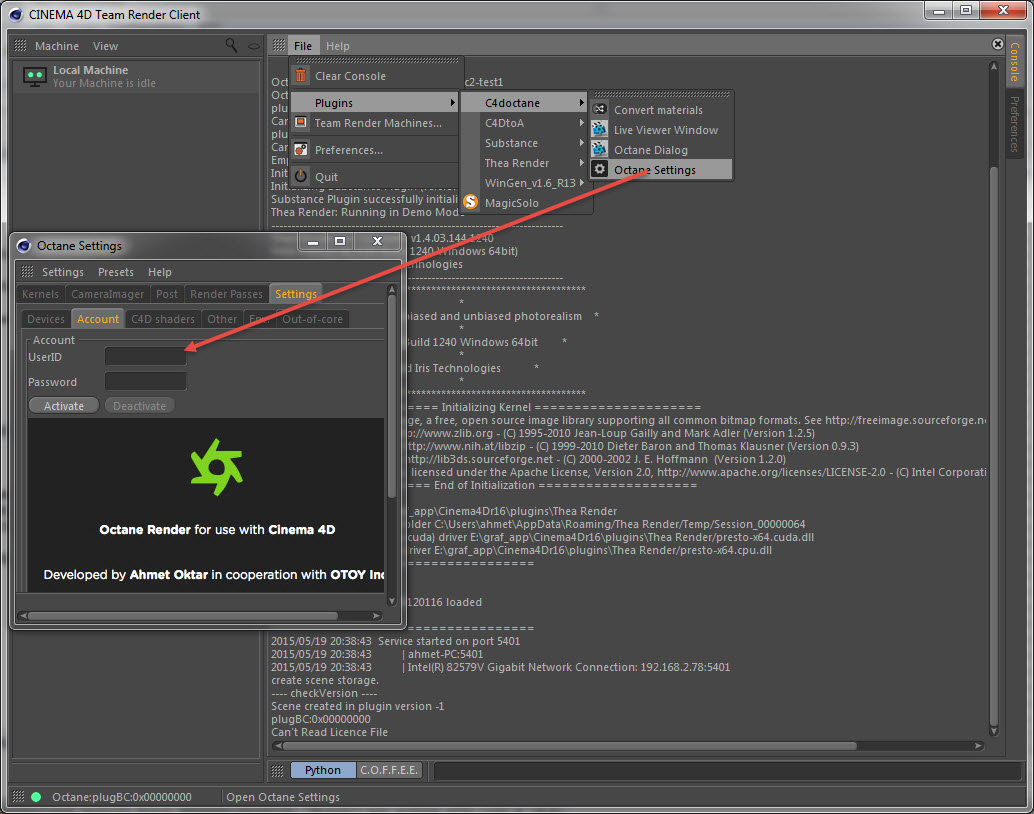Click the Octane Dialog icon

coord(599,149)
